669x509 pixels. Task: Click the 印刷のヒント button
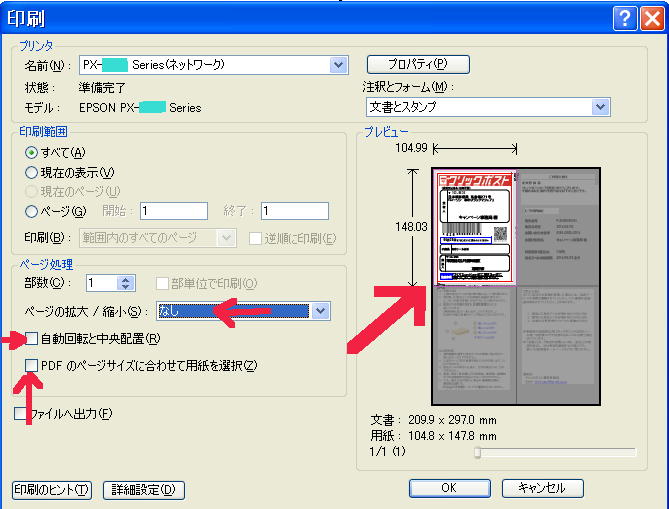(x=52, y=490)
